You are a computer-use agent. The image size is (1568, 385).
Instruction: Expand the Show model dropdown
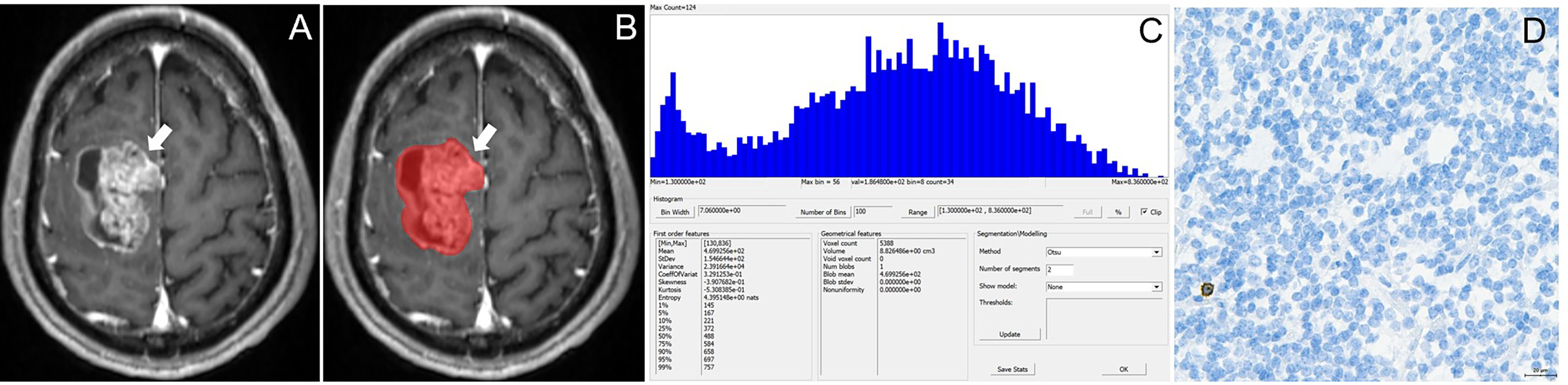point(1103,287)
